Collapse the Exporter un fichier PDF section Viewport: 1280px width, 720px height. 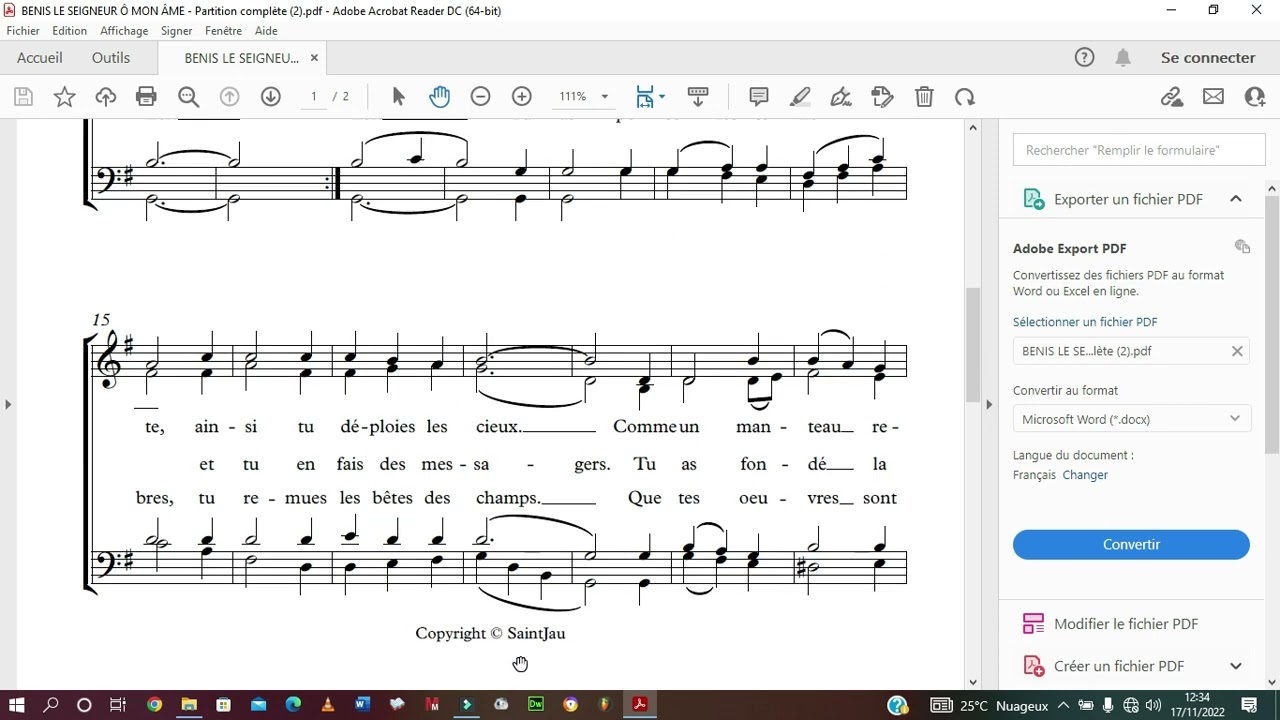(1236, 199)
